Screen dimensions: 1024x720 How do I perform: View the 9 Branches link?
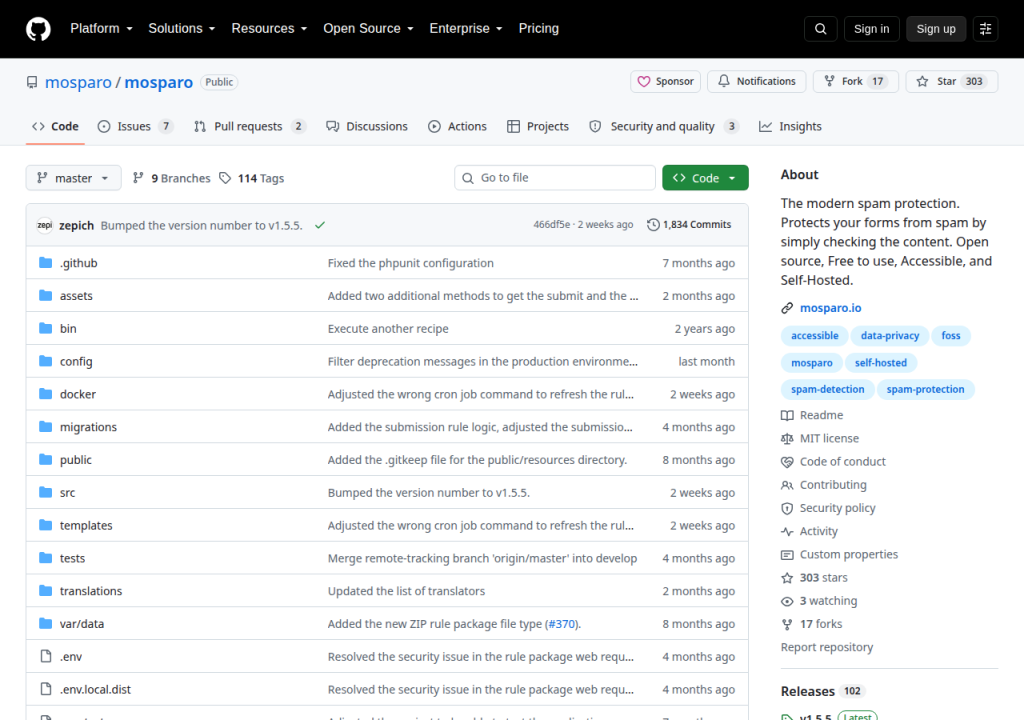tap(171, 178)
